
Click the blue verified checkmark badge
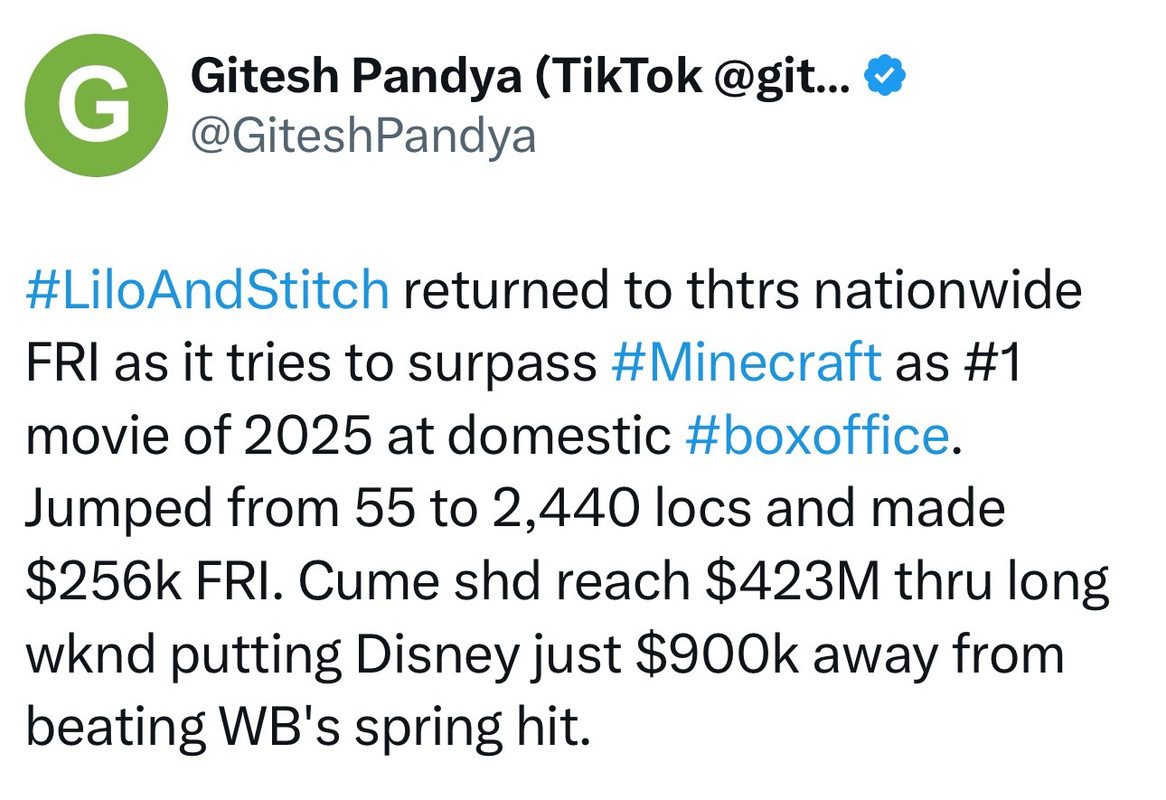tap(884, 76)
